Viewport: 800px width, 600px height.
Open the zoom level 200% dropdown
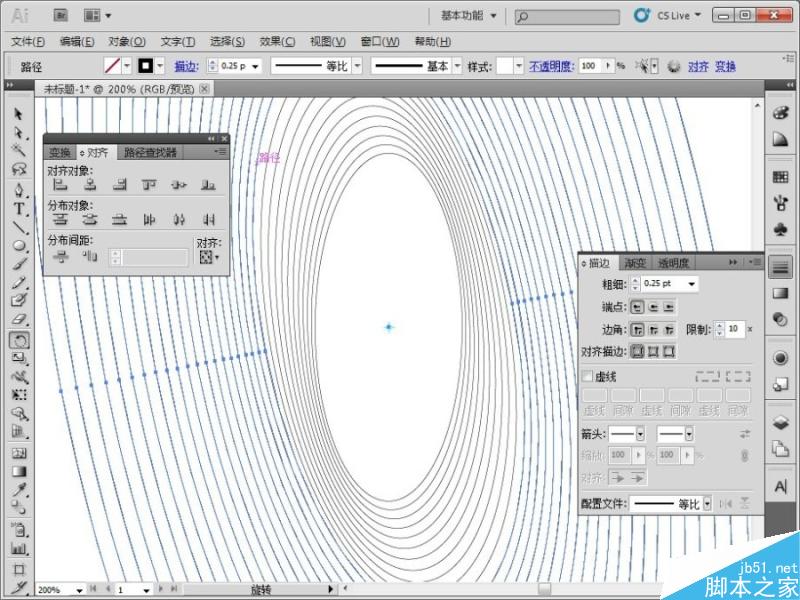[x=79, y=590]
